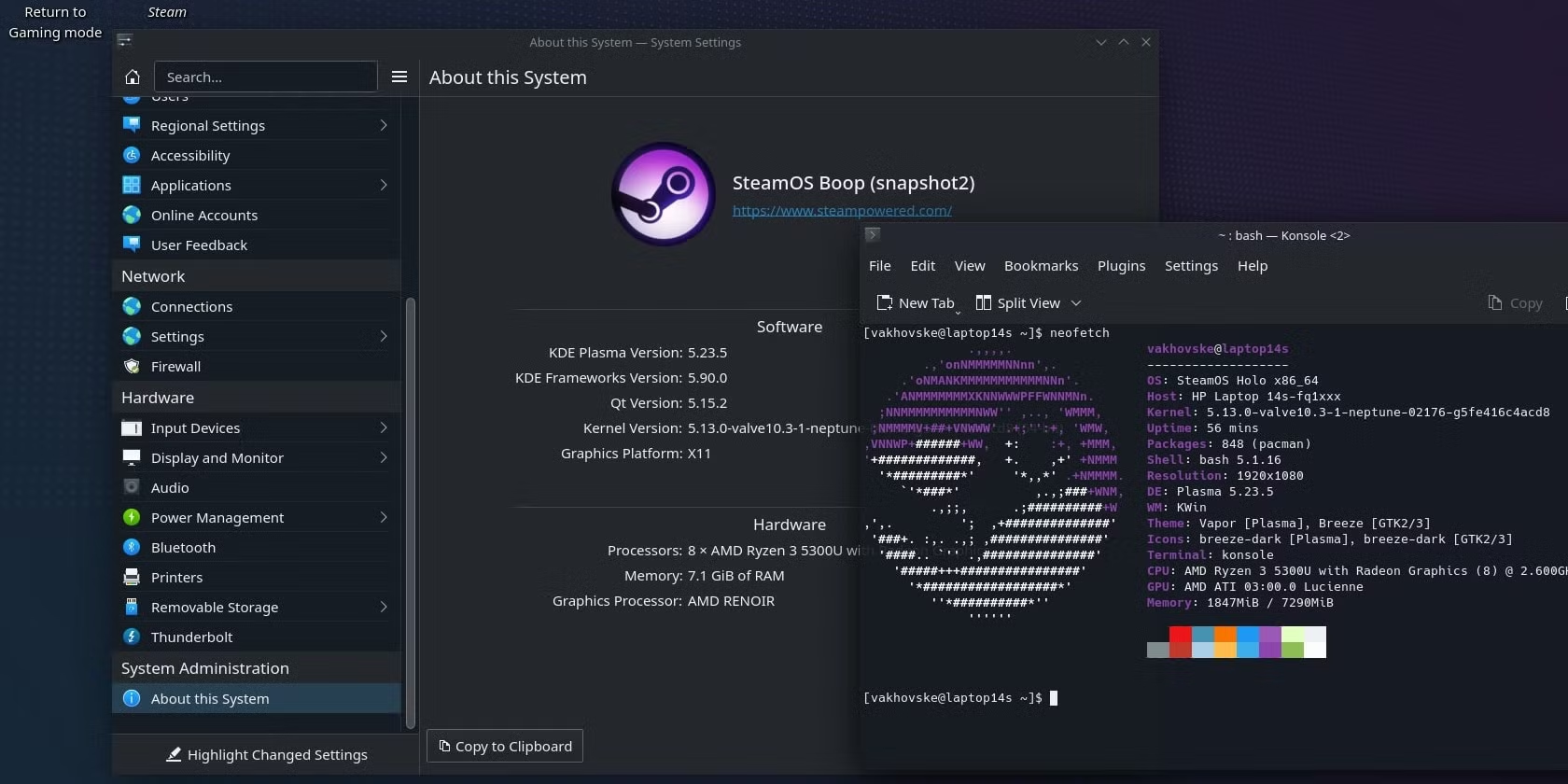Click the home icon in System Settings
The width and height of the screenshot is (1568, 784).
click(133, 77)
